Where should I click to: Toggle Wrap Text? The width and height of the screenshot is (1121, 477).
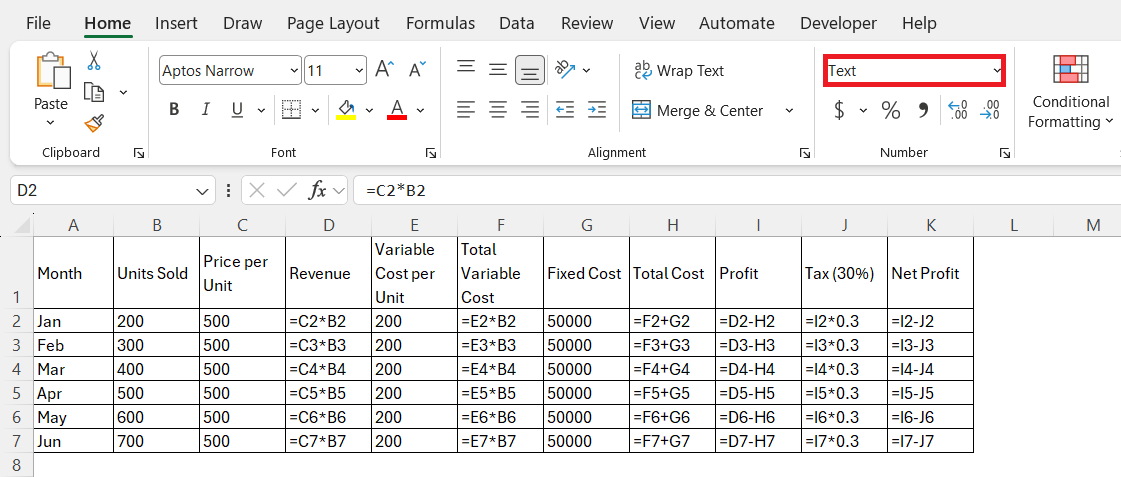click(x=679, y=71)
